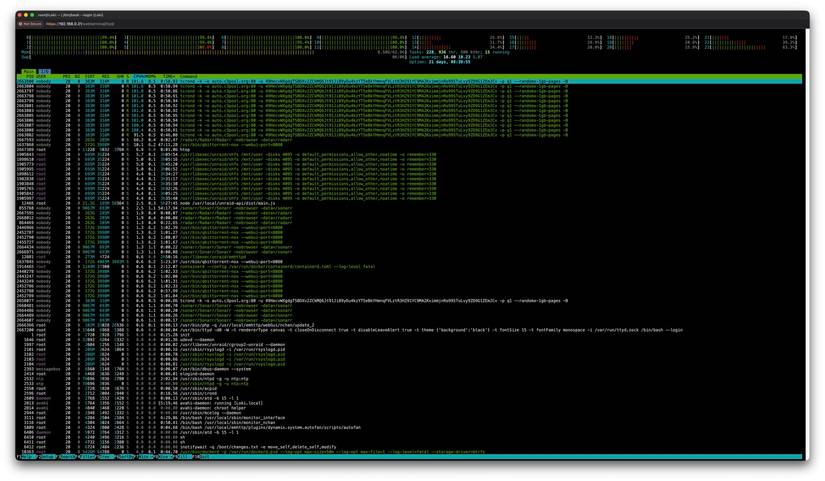Select the highlighted top process row
The width and height of the screenshot is (825, 481).
click(408, 82)
